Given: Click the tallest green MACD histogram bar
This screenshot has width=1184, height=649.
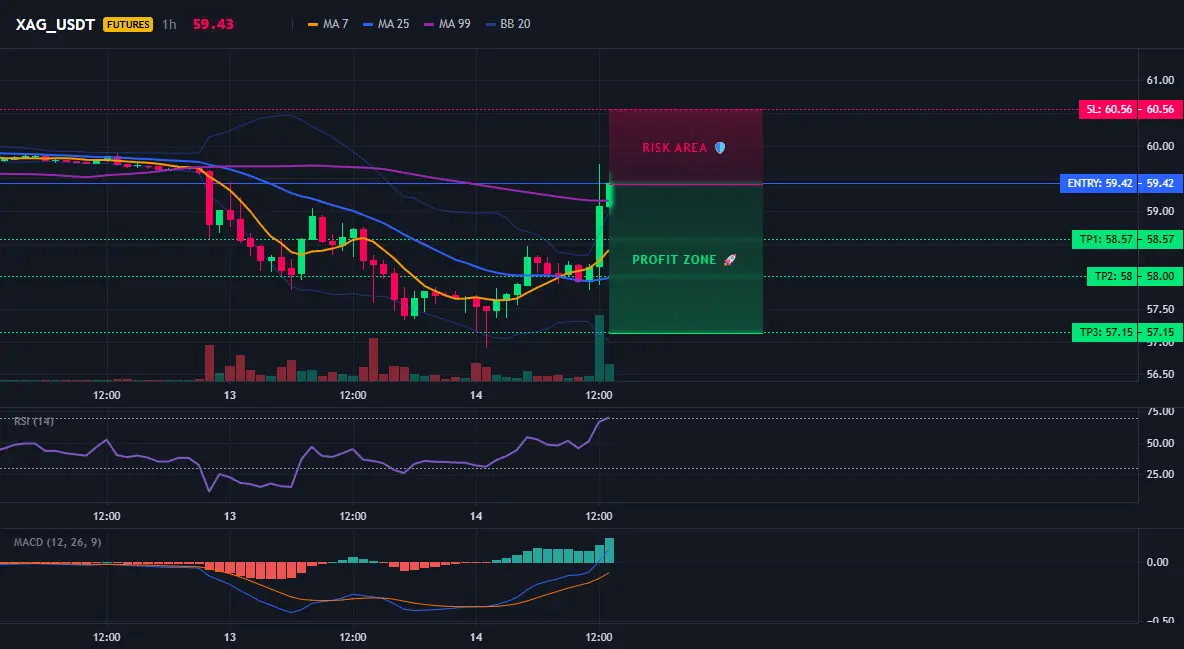Looking at the screenshot, I should pos(609,551).
